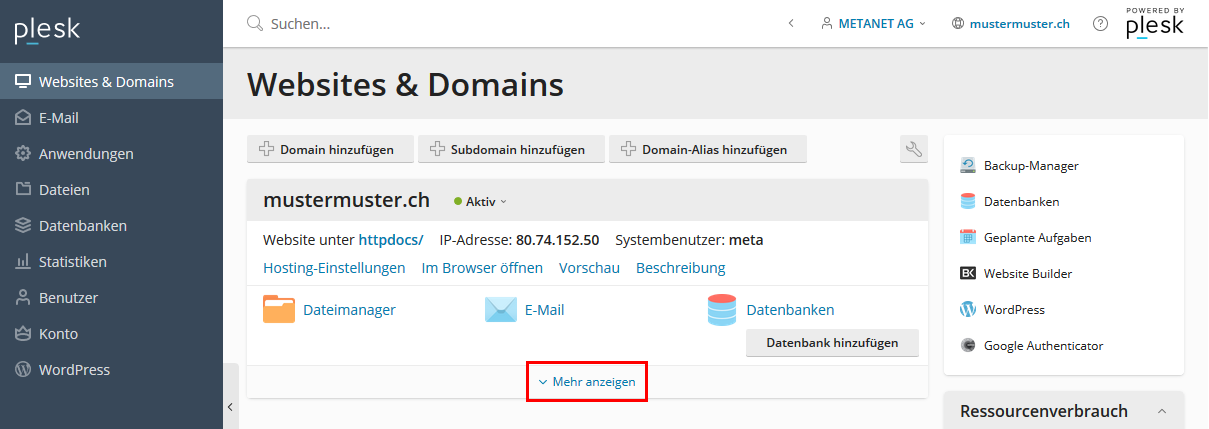Viewport: 1209px width, 429px height.
Task: Open Google Authenticator in the side panel
Action: pyautogui.click(x=1042, y=346)
